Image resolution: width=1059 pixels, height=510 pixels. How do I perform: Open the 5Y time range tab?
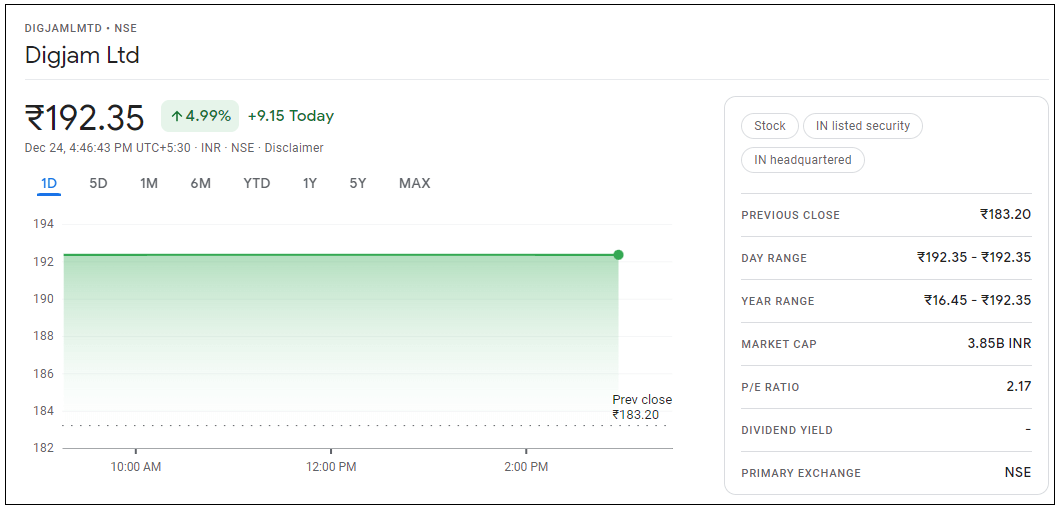click(x=358, y=183)
